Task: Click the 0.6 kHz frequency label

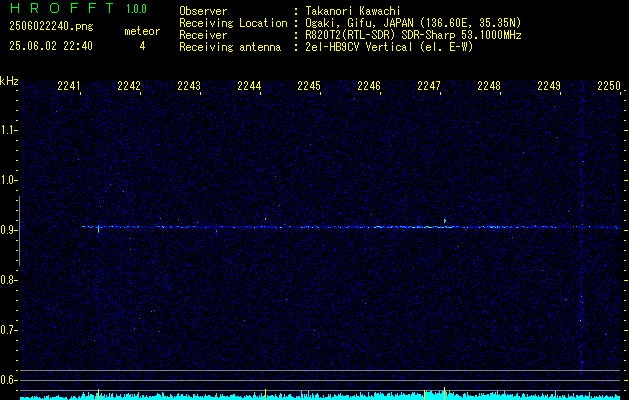Action: click(9, 380)
